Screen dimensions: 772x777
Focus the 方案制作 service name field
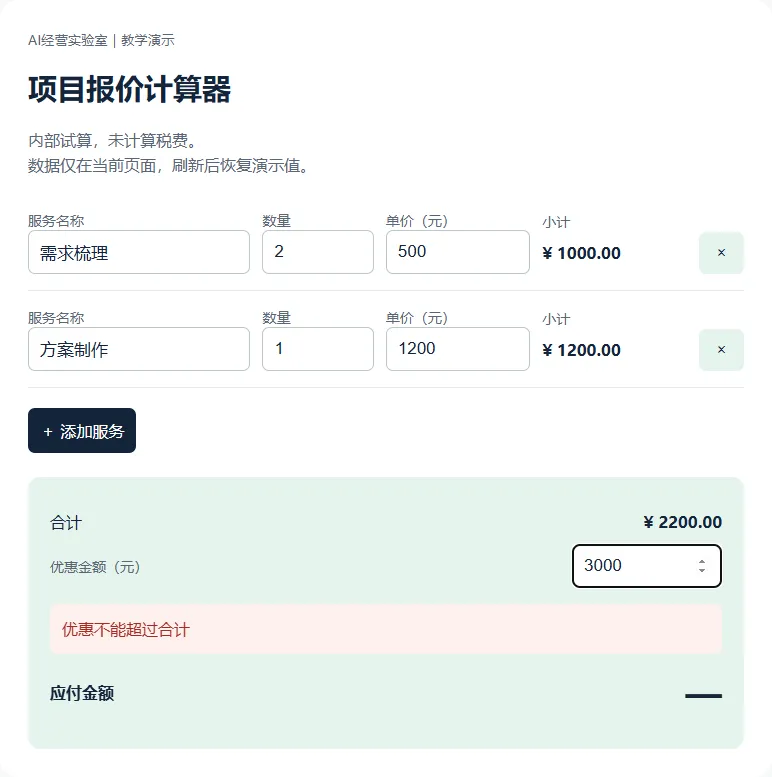point(139,349)
